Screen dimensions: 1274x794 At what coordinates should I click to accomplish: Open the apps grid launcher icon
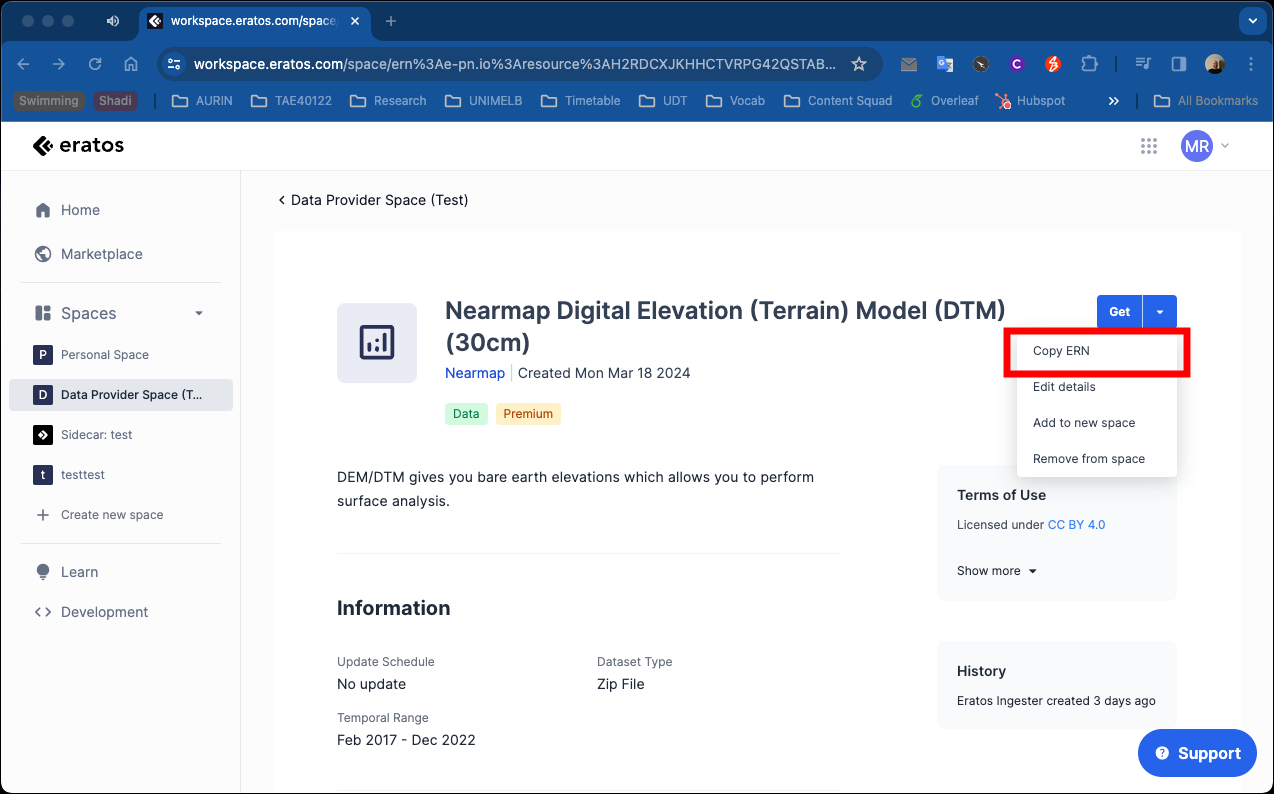pos(1149,146)
